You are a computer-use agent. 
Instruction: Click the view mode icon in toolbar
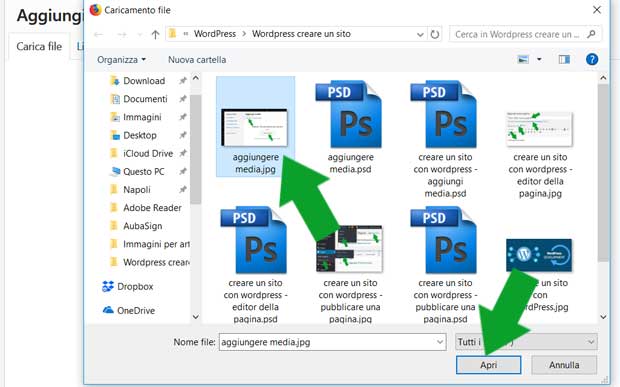point(523,60)
